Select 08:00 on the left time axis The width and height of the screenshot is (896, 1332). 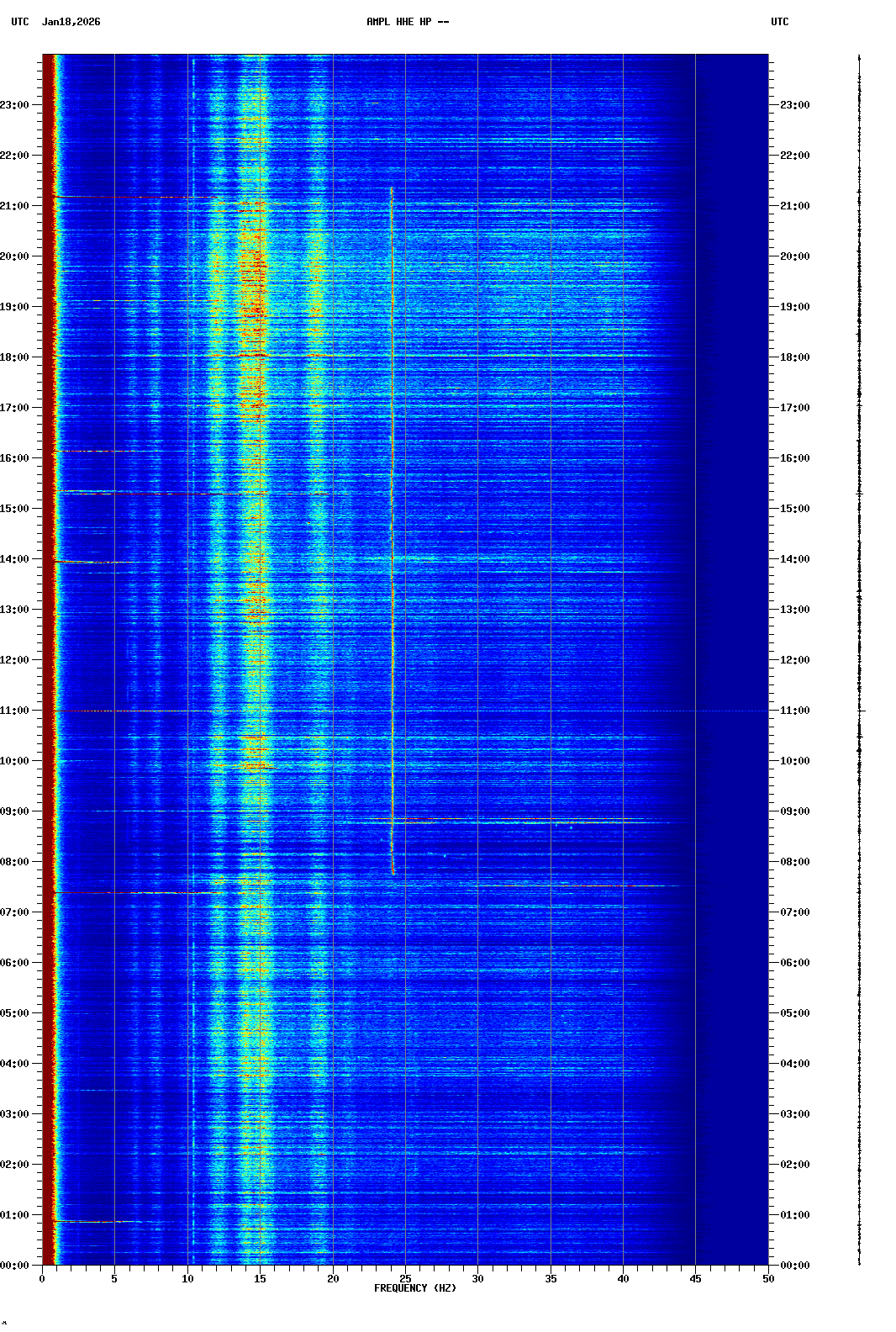click(x=14, y=862)
